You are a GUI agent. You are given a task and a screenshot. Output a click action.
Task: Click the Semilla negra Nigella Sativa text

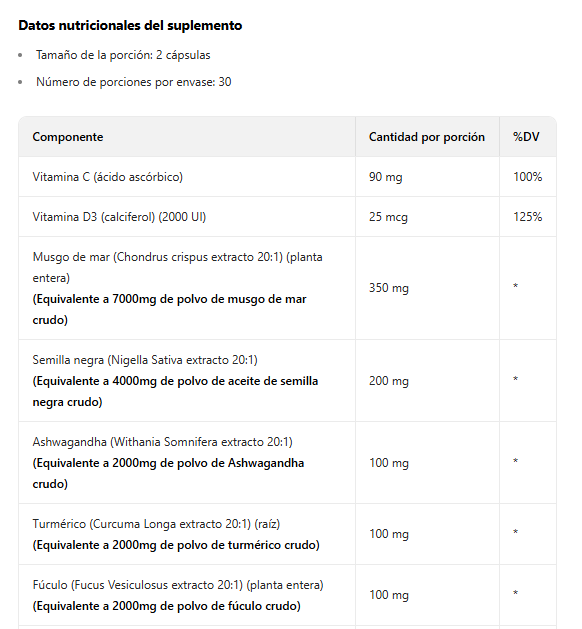[x=145, y=360]
